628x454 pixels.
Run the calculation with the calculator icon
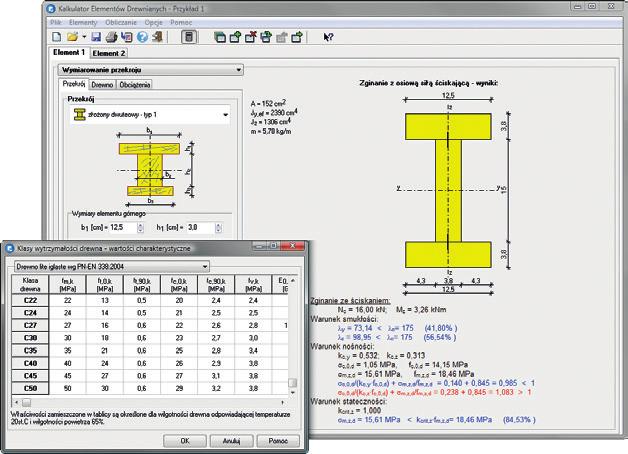pyautogui.click(x=189, y=37)
